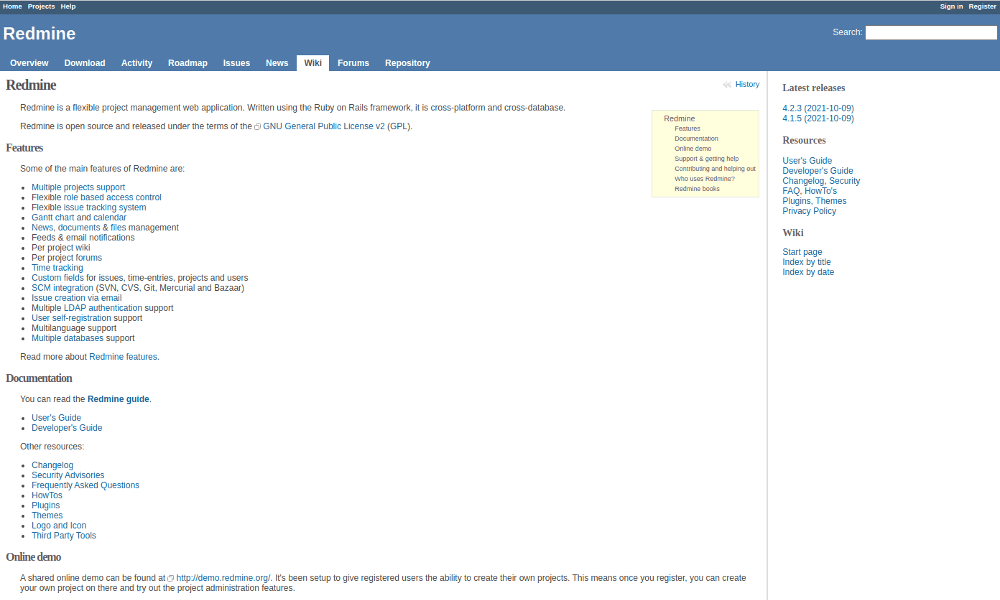Open LDAP authentication link
Screen dimensions: 1000x600
tap(103, 308)
